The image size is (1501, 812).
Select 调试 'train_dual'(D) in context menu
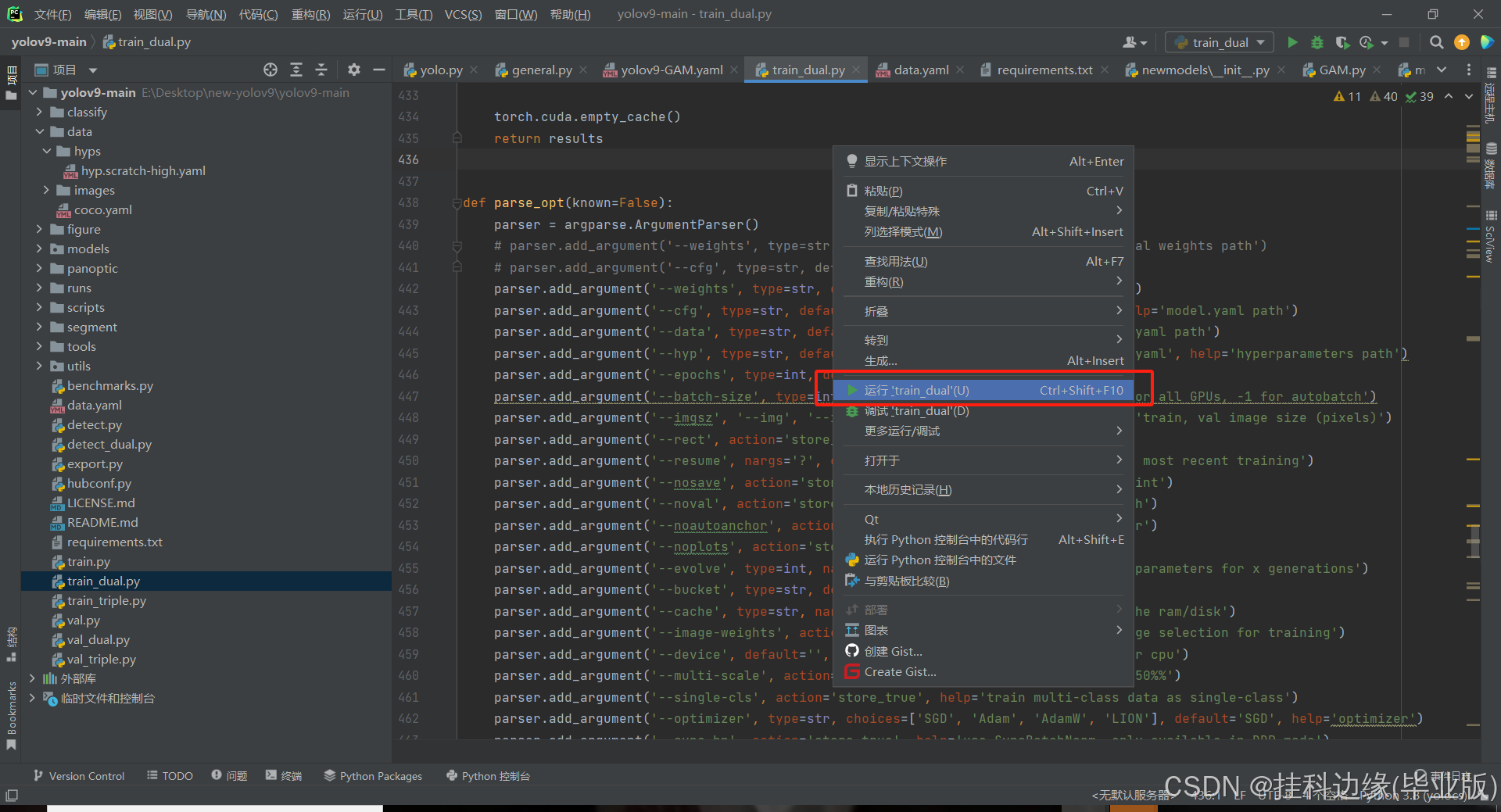coord(983,411)
